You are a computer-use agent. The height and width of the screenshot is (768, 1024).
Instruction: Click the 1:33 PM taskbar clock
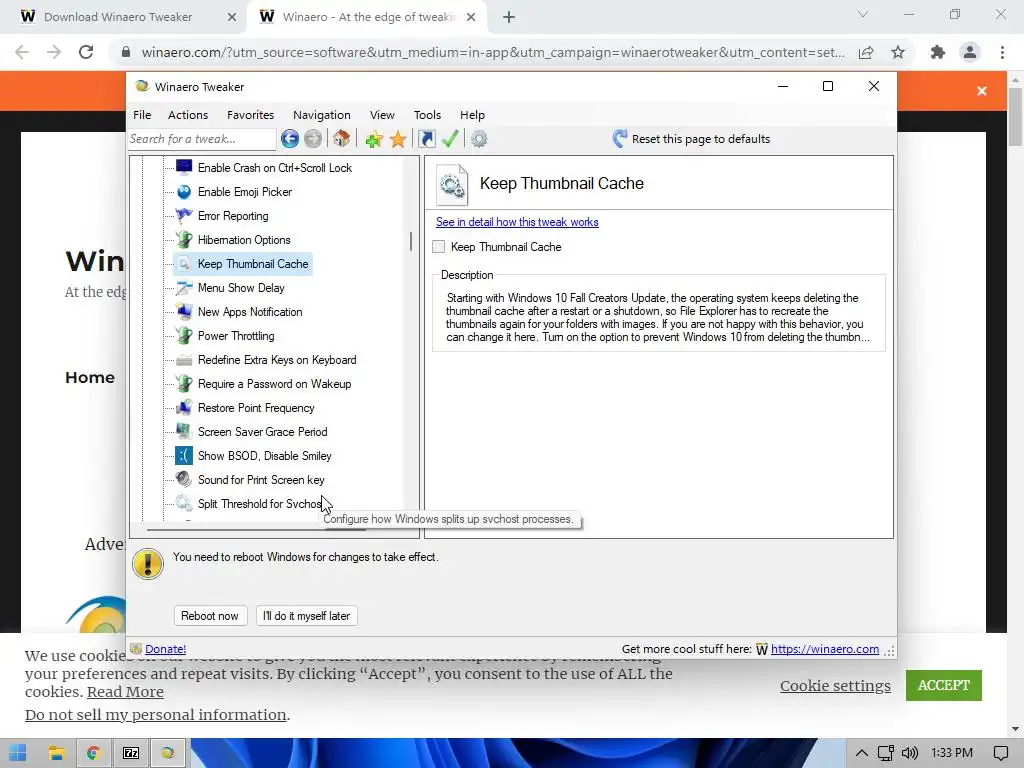(x=952, y=753)
